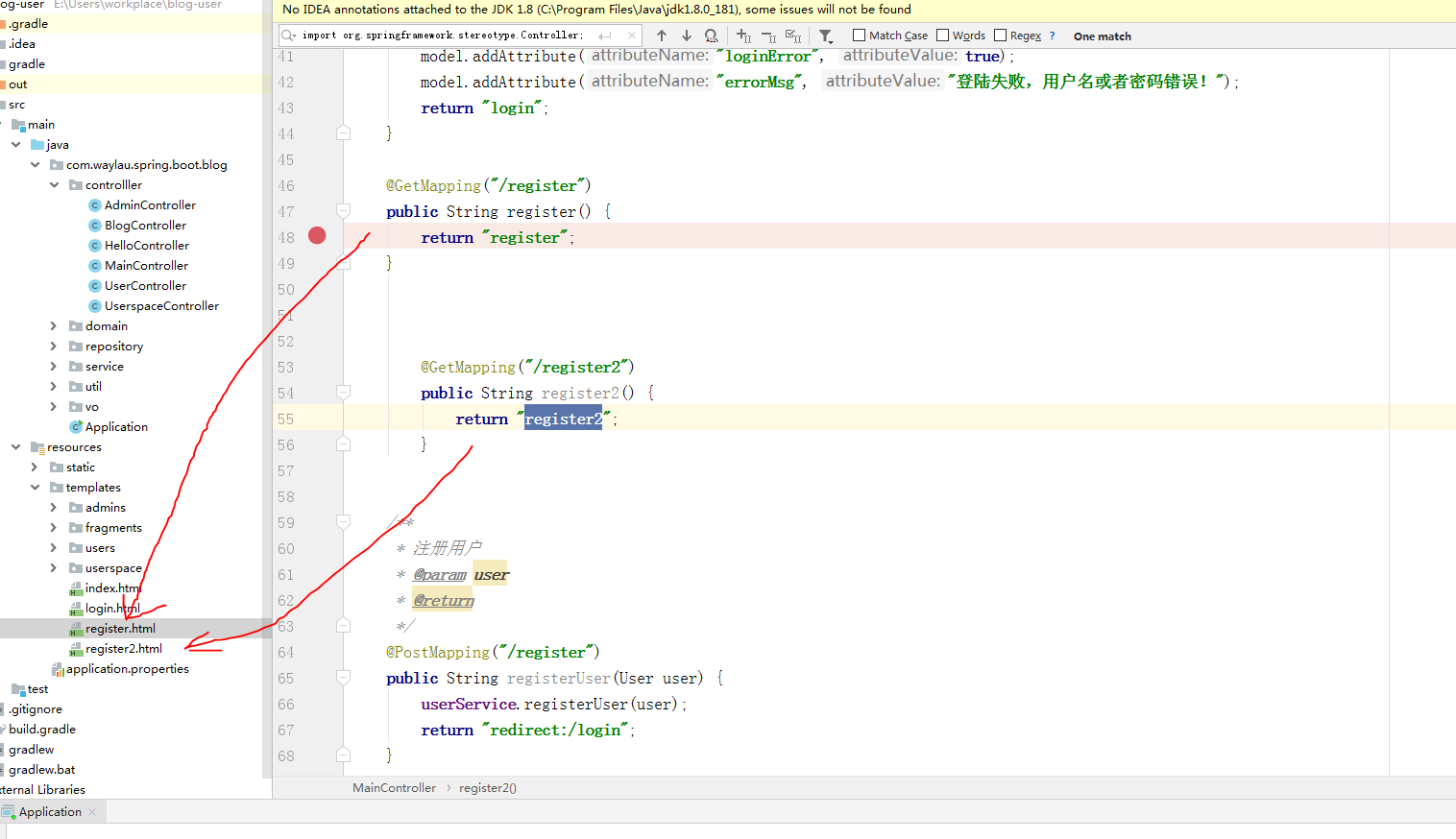Collapse the templates folder
This screenshot has height=839, width=1456.
point(36,488)
